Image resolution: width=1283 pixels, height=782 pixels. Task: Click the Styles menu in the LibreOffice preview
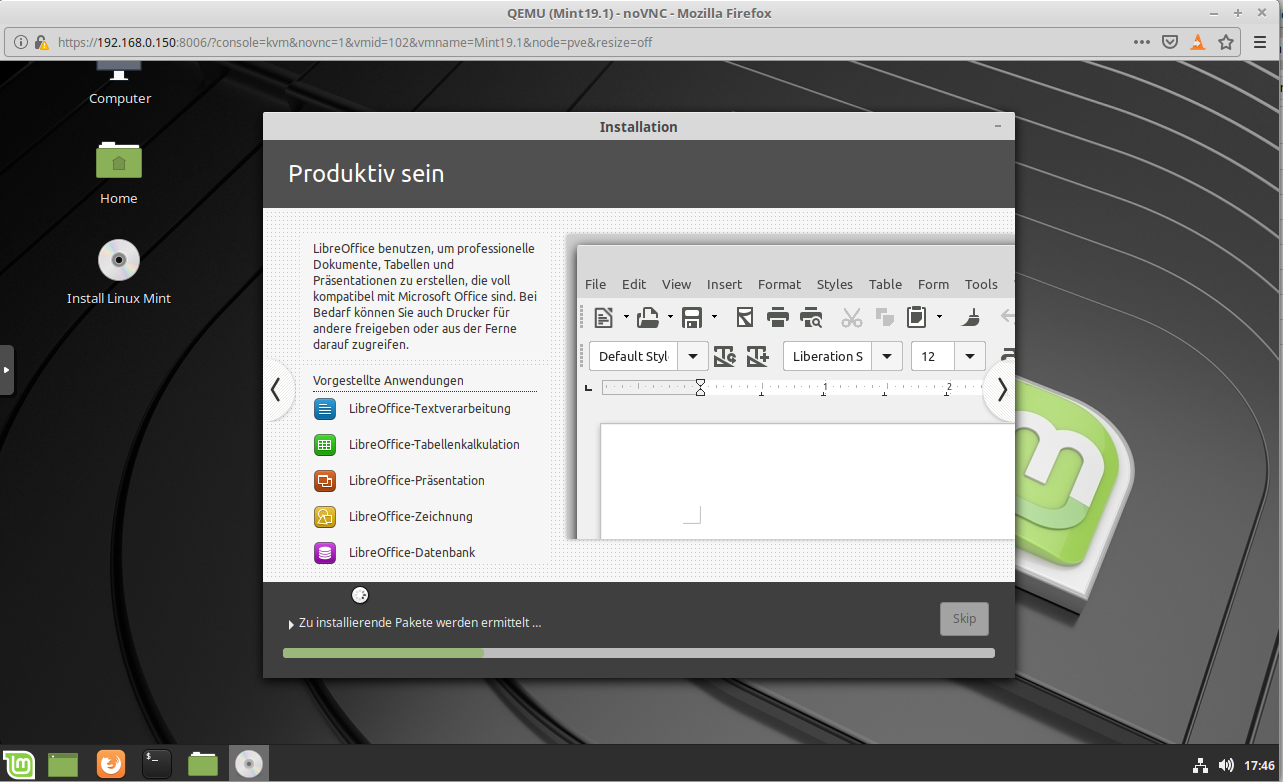coord(835,284)
